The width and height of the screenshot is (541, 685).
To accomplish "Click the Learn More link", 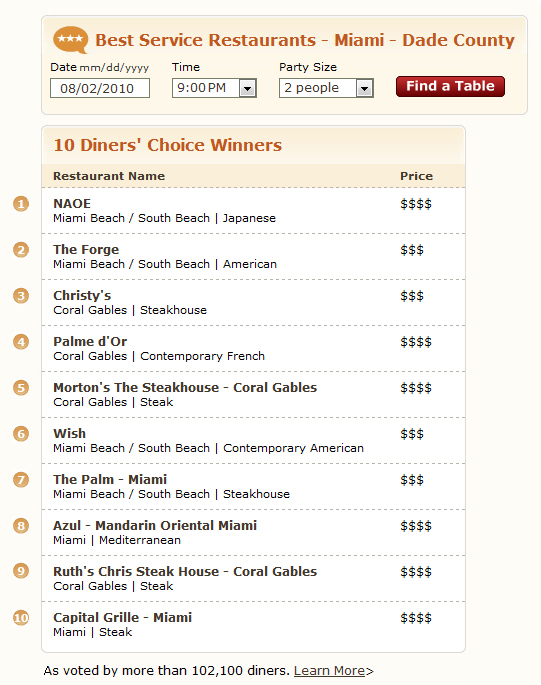I will tap(329, 671).
